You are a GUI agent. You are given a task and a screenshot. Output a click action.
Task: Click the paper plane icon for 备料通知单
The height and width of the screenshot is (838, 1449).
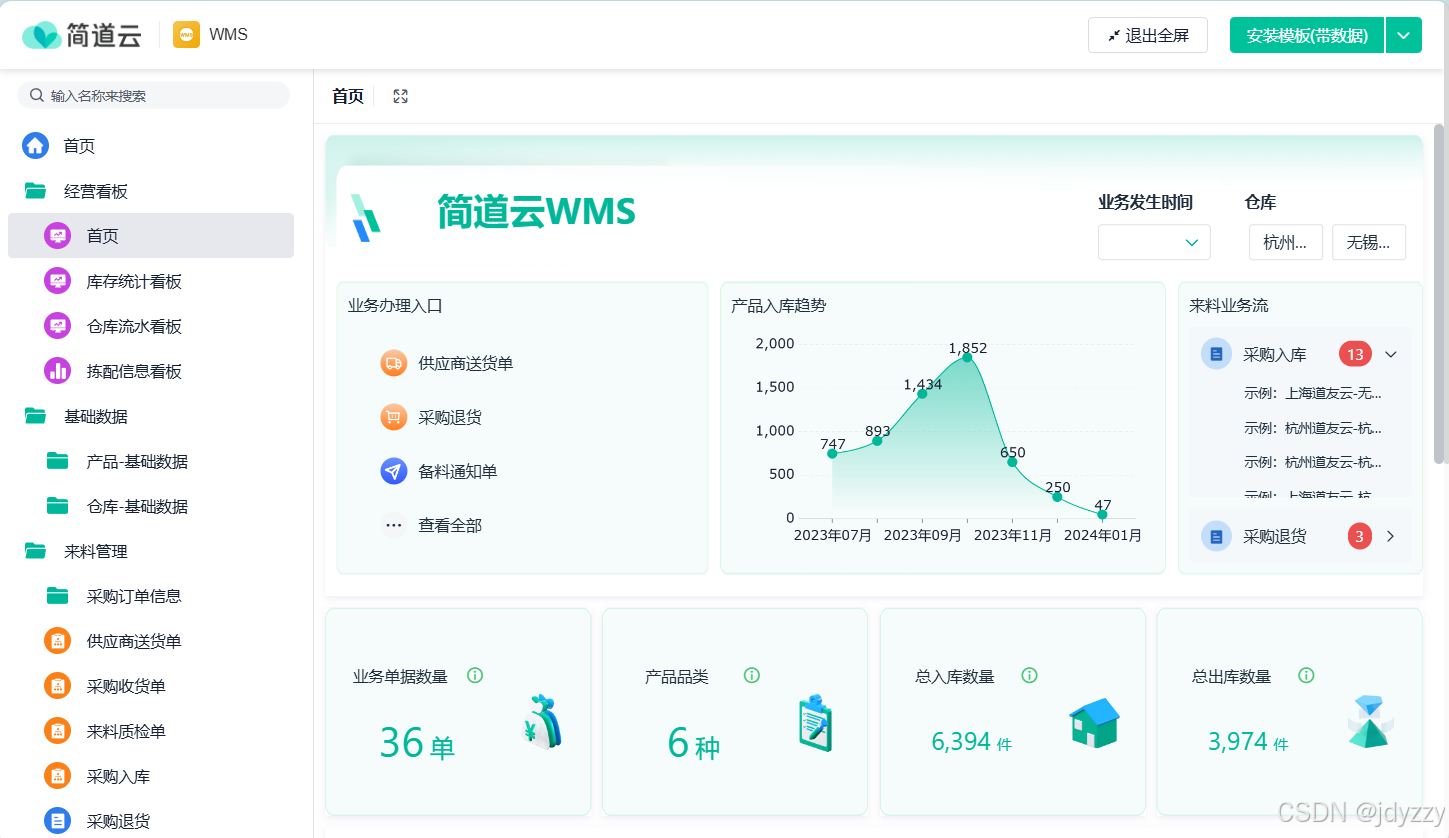click(x=394, y=471)
